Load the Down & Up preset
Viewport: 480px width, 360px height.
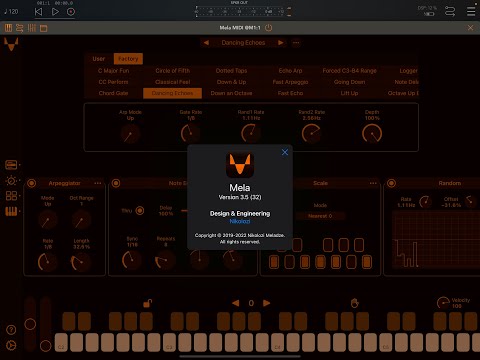[x=231, y=82]
